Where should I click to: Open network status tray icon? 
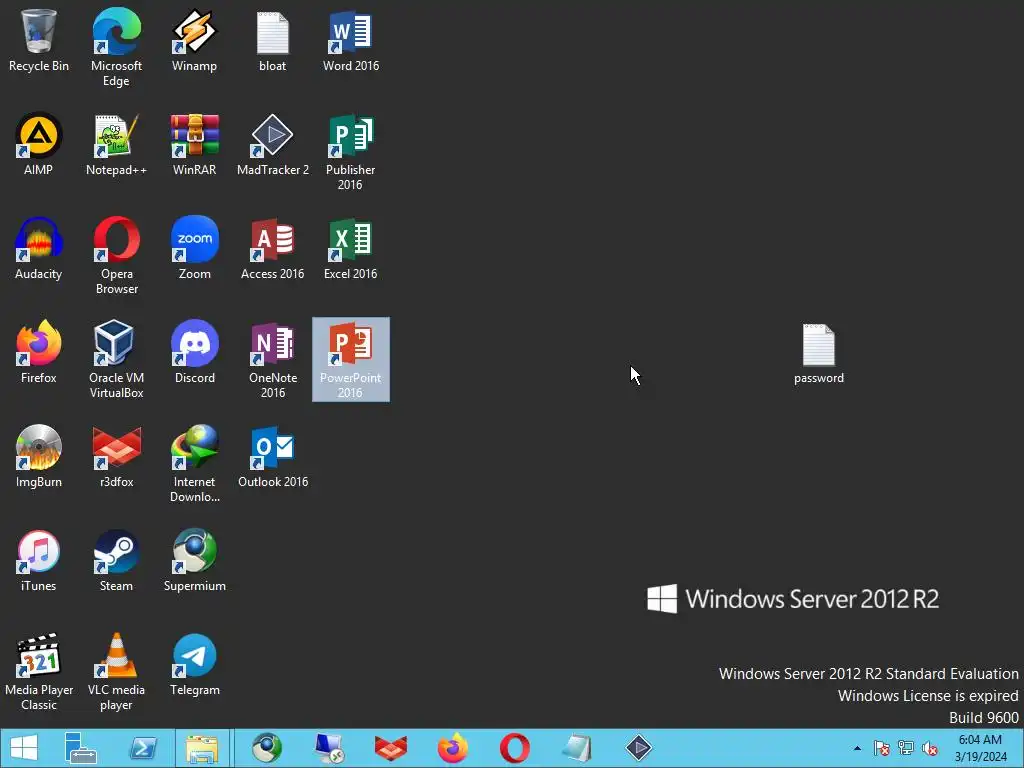coord(906,748)
